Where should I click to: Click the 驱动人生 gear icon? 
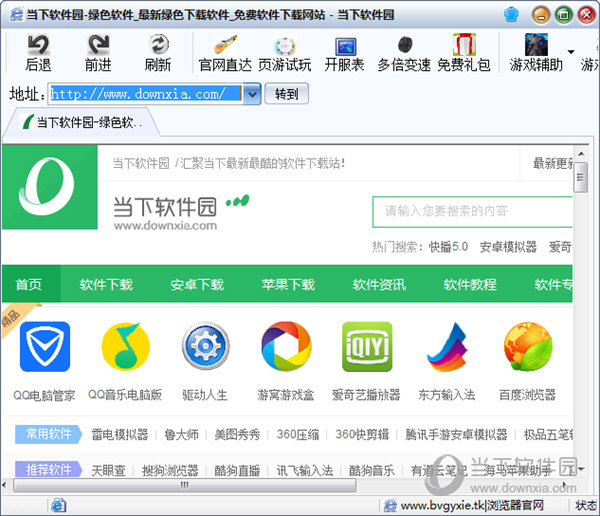[205, 346]
